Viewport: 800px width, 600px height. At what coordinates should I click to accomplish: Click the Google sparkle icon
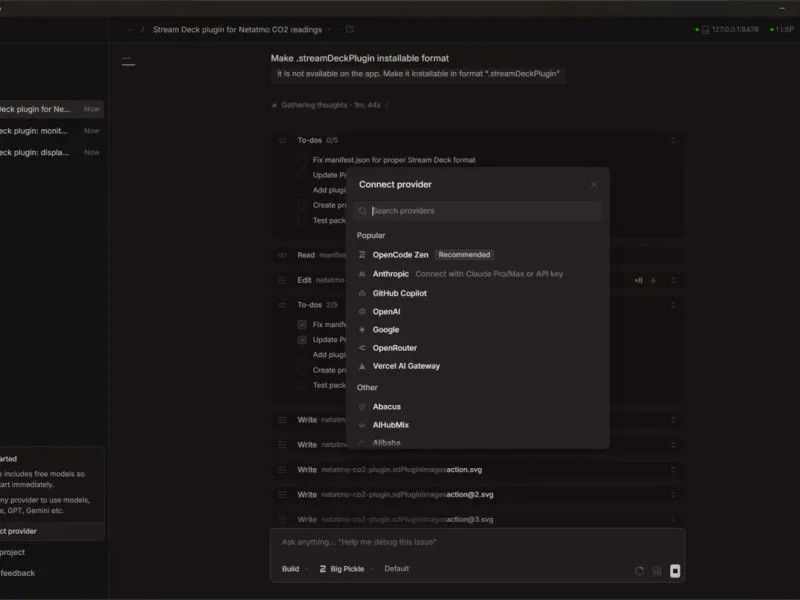point(362,330)
